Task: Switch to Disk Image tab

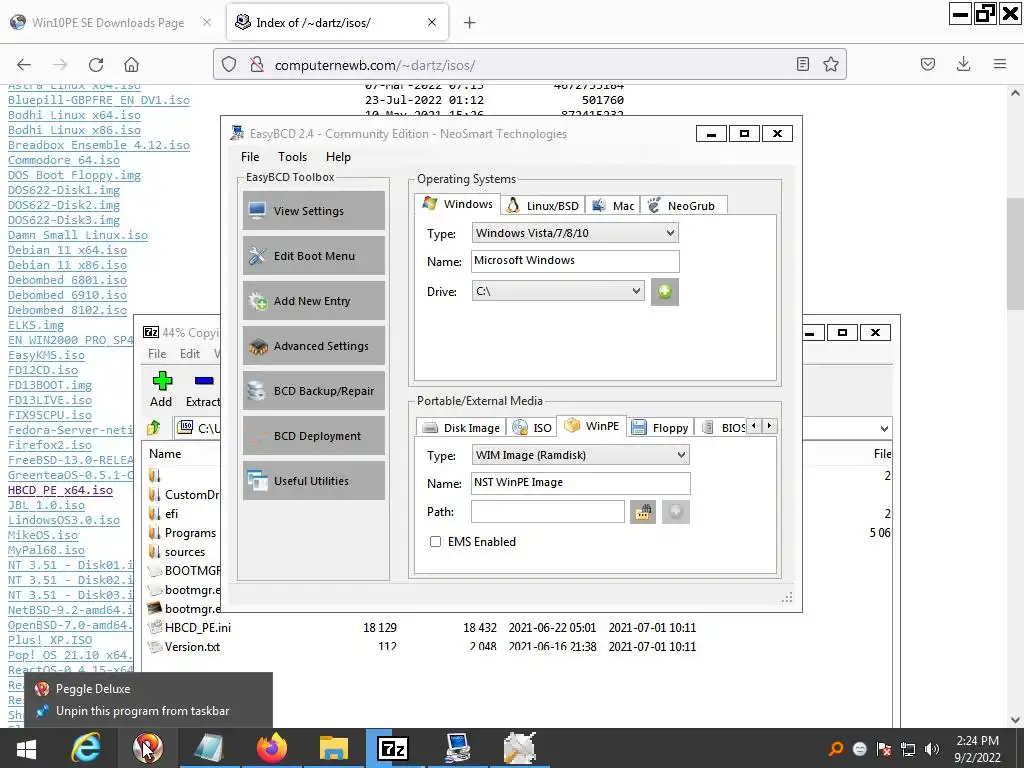Action: 461,427
